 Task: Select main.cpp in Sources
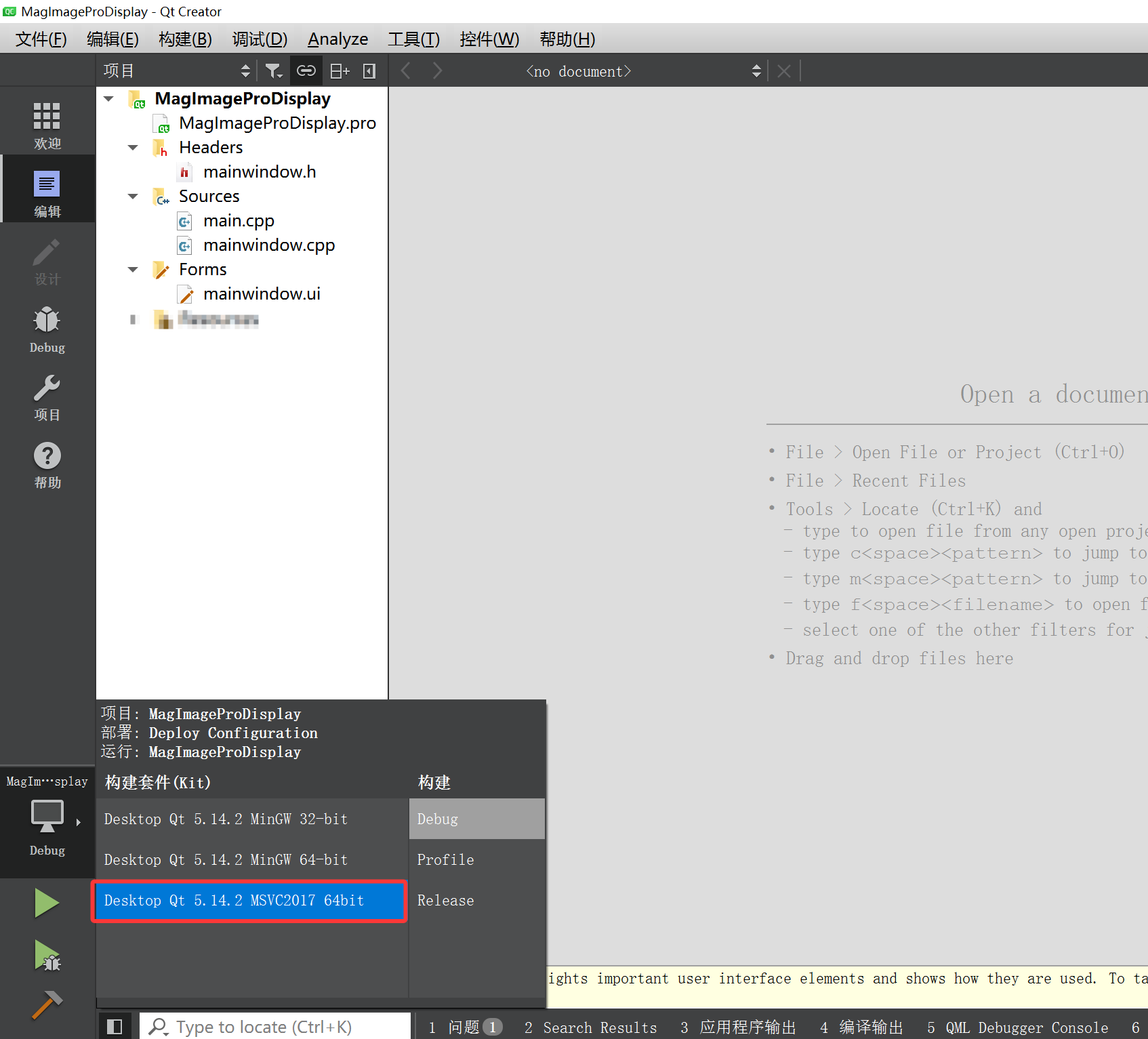pyautogui.click(x=239, y=221)
